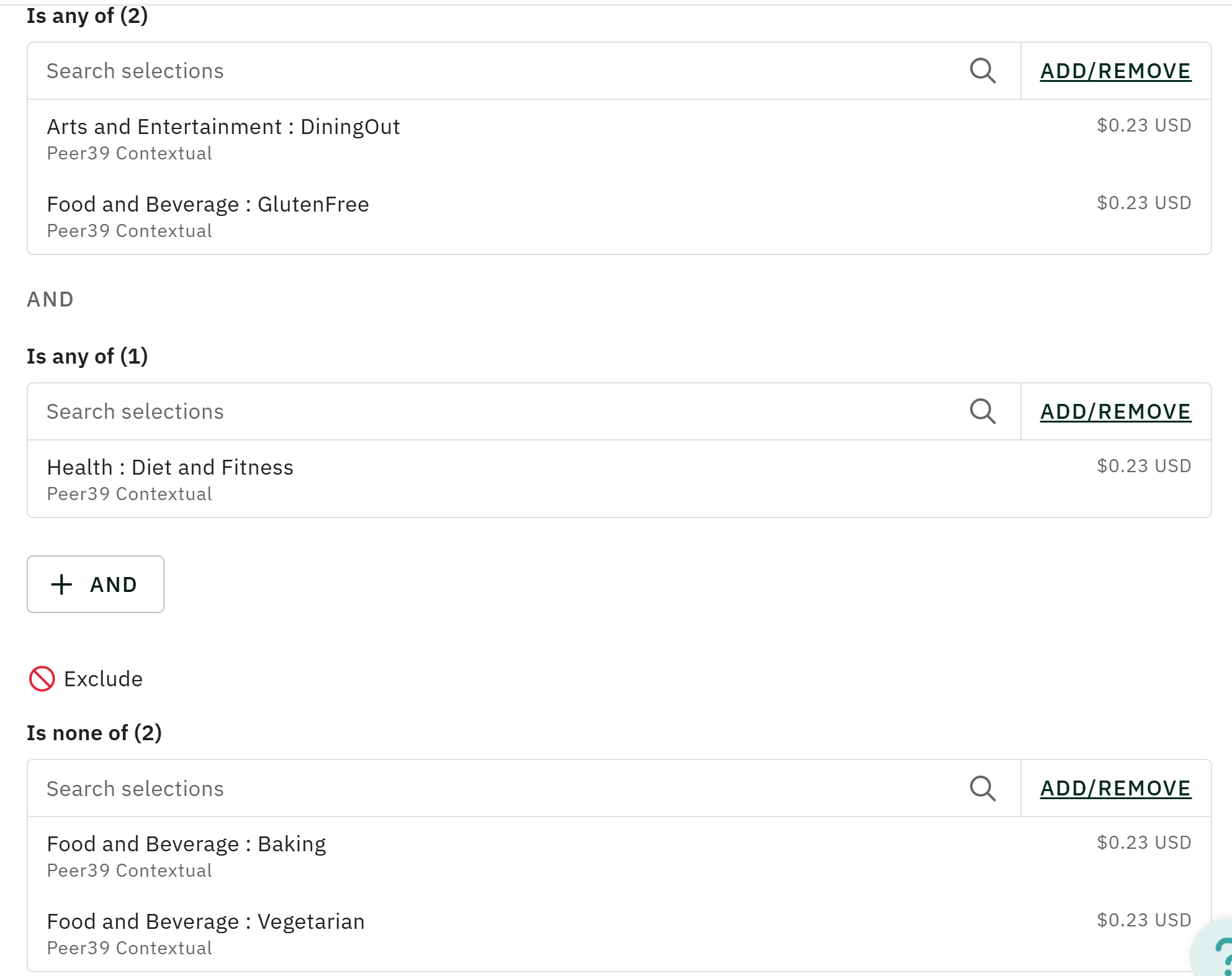Select Food and Beverage : Vegetarian entry
The width and height of the screenshot is (1232, 976).
tap(205, 922)
